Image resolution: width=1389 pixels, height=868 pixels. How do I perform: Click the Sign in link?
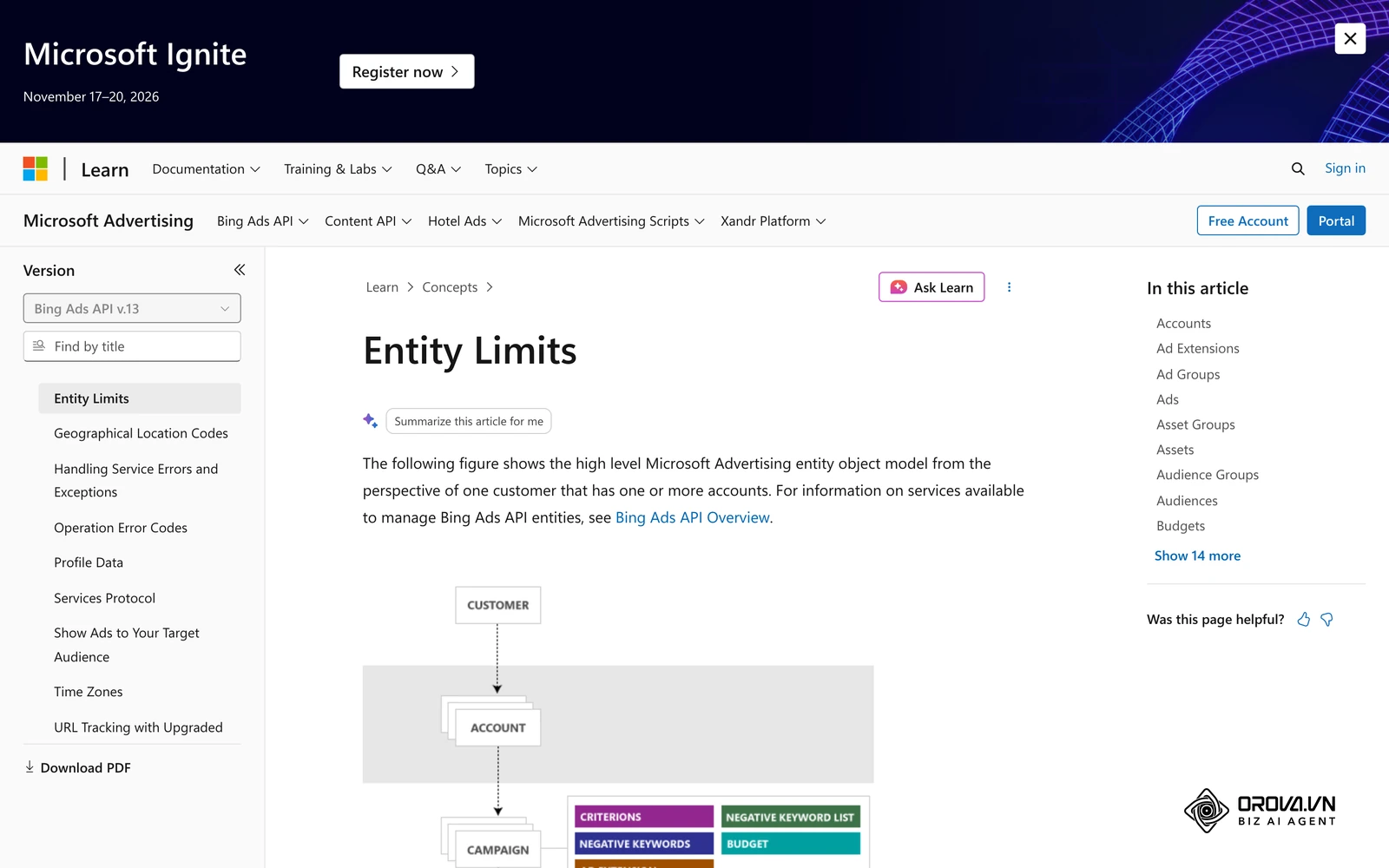1345,168
